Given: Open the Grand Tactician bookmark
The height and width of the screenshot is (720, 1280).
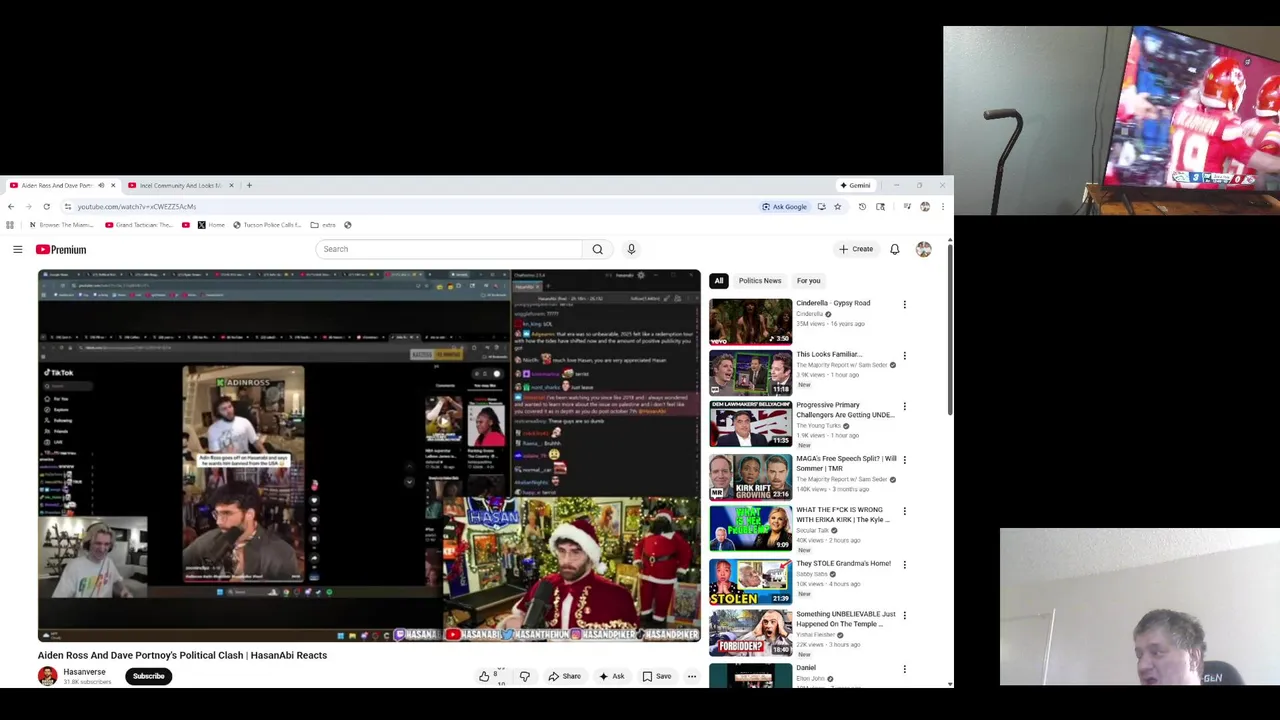Looking at the screenshot, I should [x=139, y=225].
